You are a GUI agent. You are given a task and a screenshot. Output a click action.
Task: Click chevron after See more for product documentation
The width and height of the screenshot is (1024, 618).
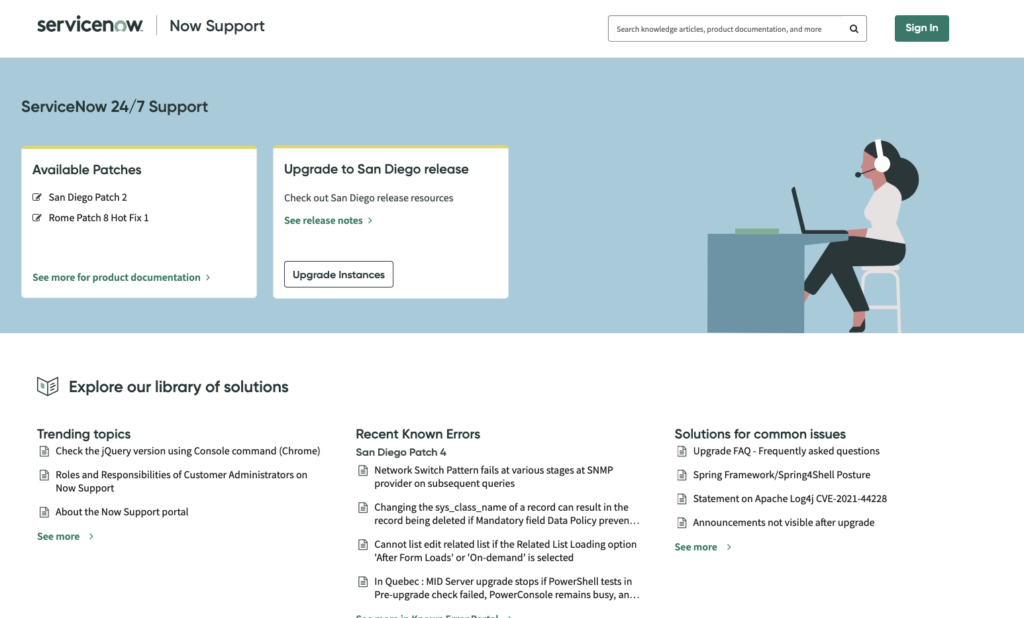(208, 278)
